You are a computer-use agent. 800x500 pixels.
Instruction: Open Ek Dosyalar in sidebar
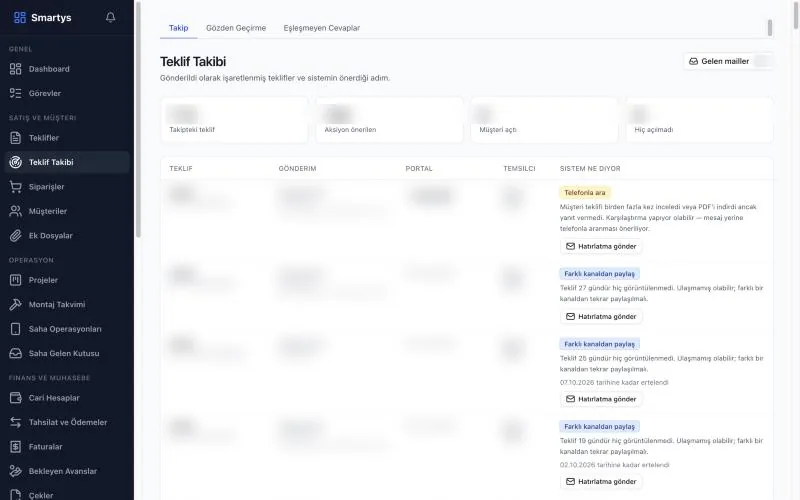click(67, 236)
